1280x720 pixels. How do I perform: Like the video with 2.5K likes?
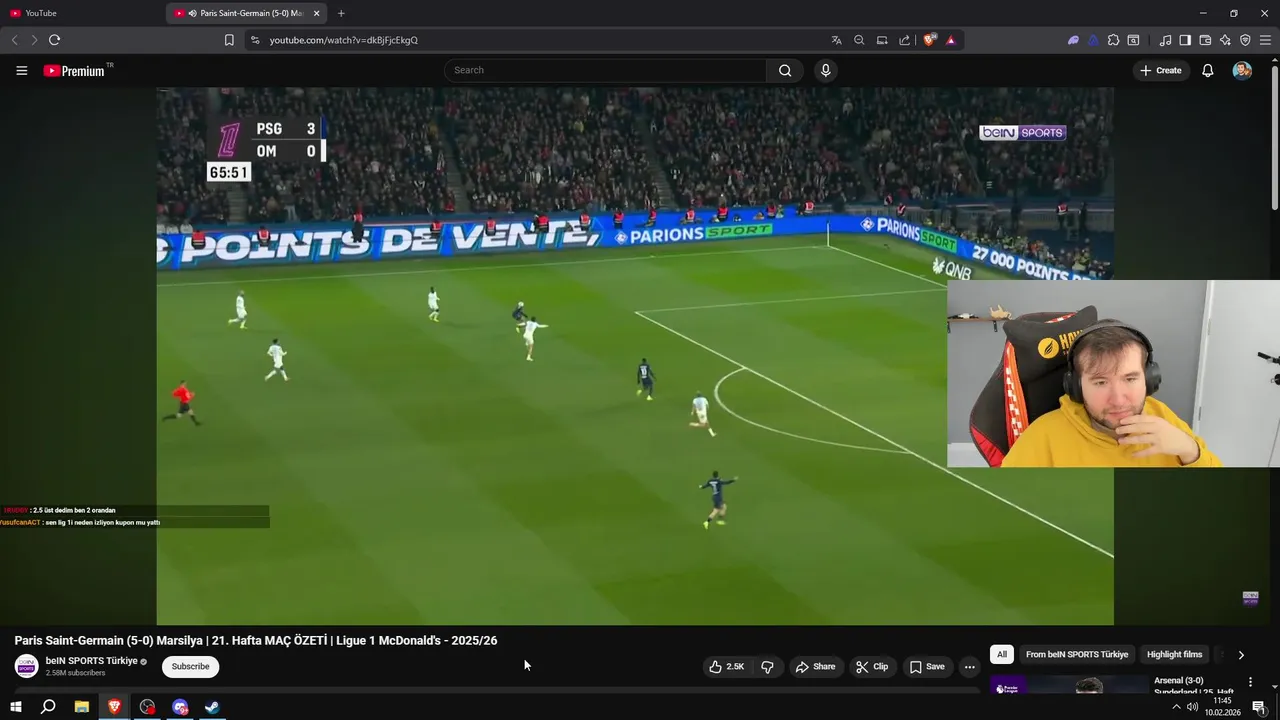click(x=727, y=667)
